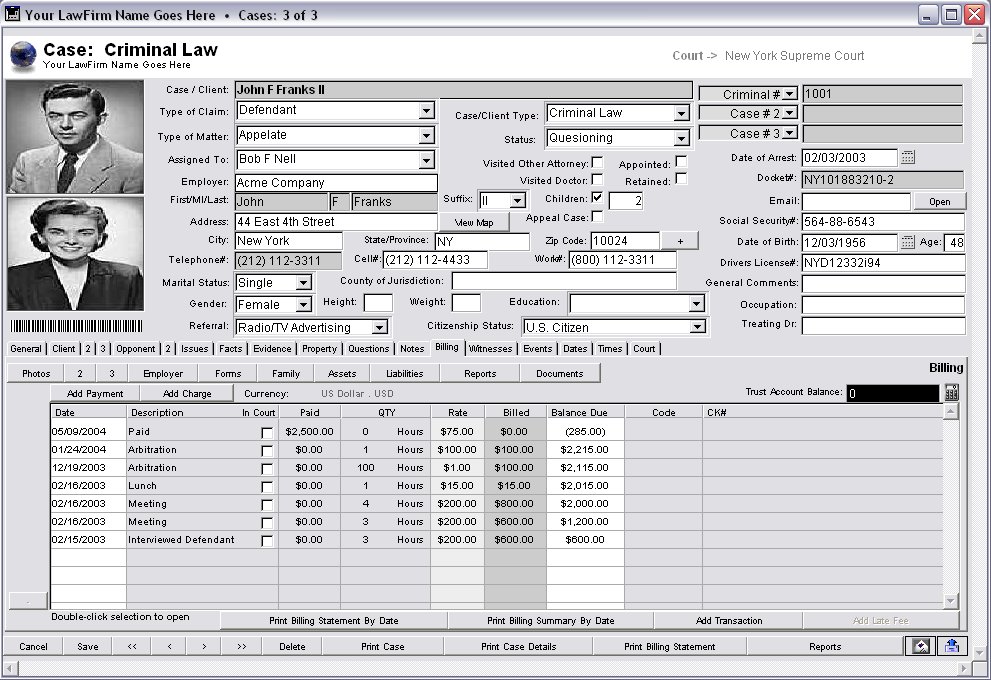
Task: Click the globe icon beside Case title
Action: point(23,55)
